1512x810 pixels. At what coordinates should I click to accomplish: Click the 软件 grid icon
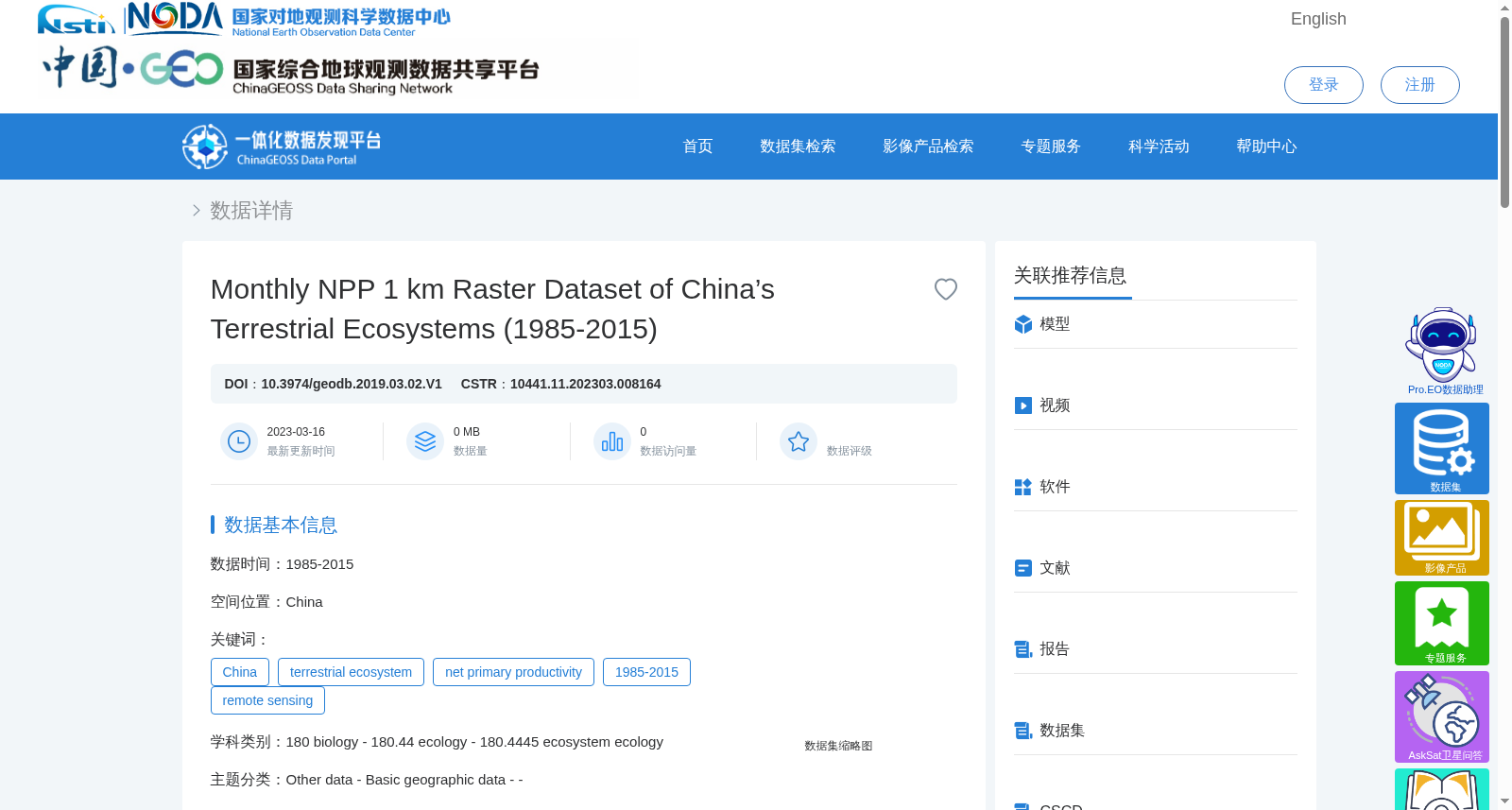click(x=1022, y=487)
